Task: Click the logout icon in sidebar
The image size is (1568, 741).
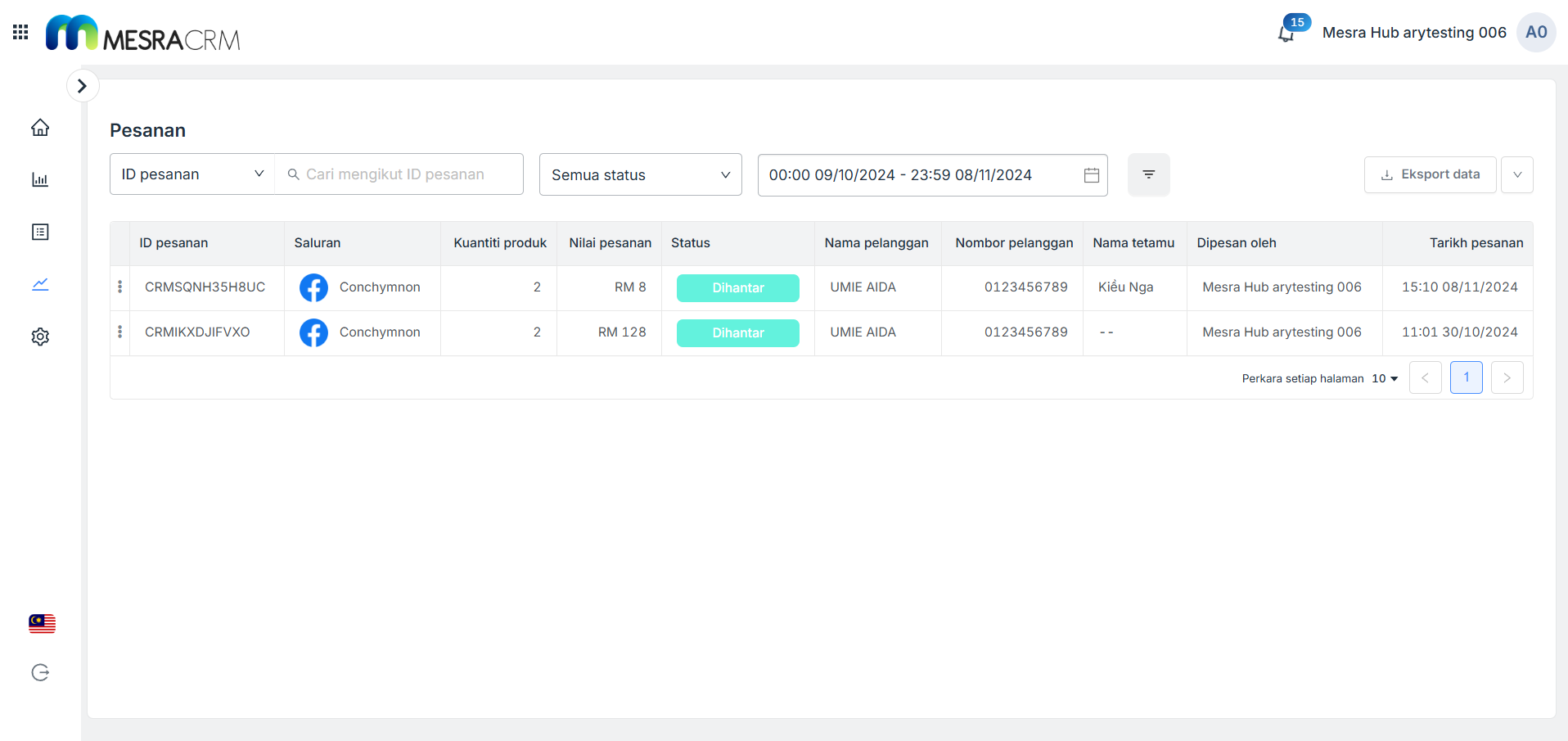Action: point(40,673)
